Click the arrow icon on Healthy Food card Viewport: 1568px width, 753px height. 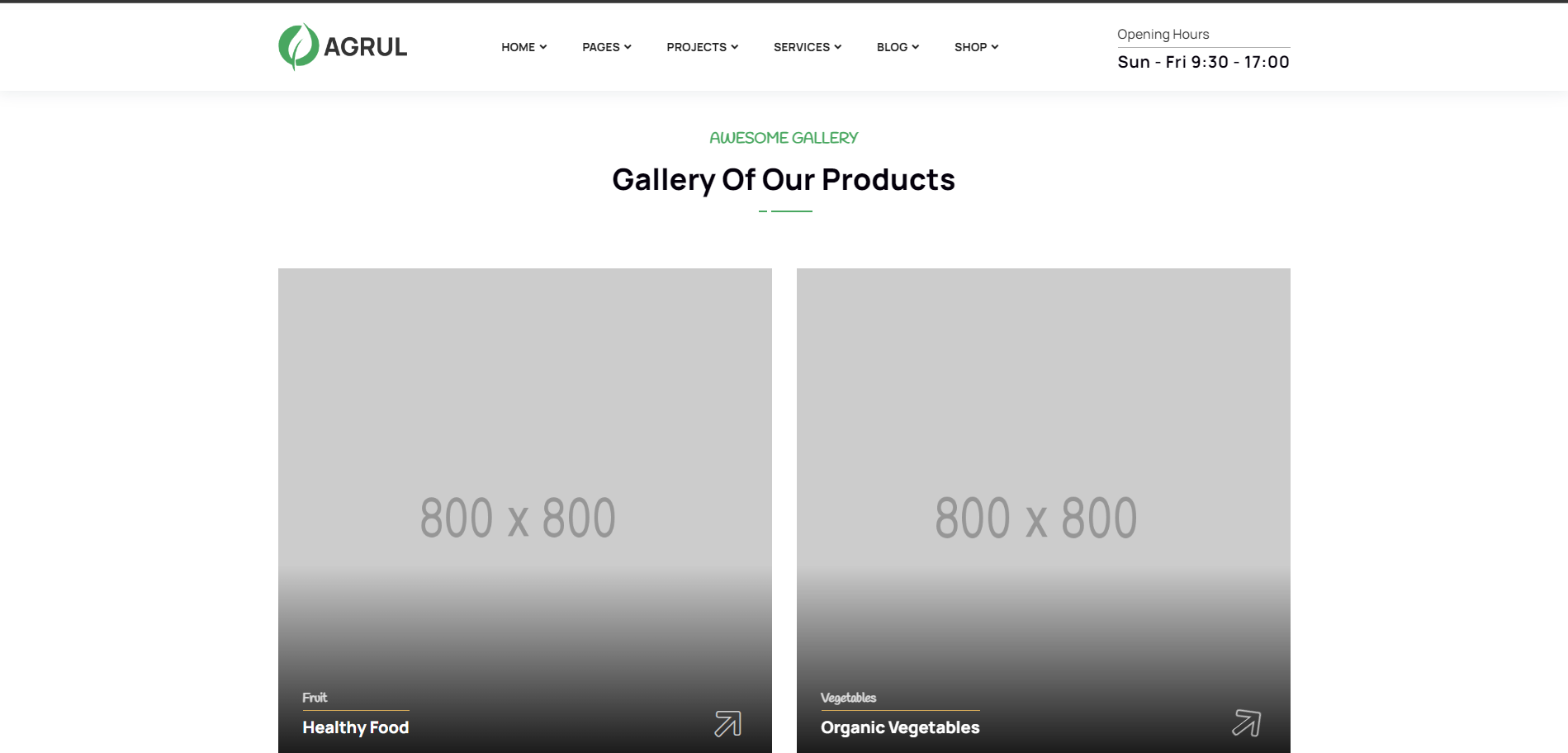(727, 723)
